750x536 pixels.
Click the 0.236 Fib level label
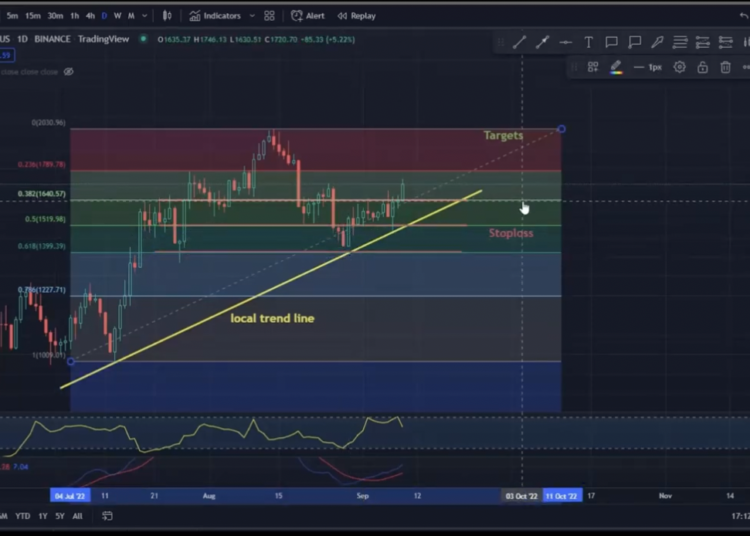coord(42,164)
